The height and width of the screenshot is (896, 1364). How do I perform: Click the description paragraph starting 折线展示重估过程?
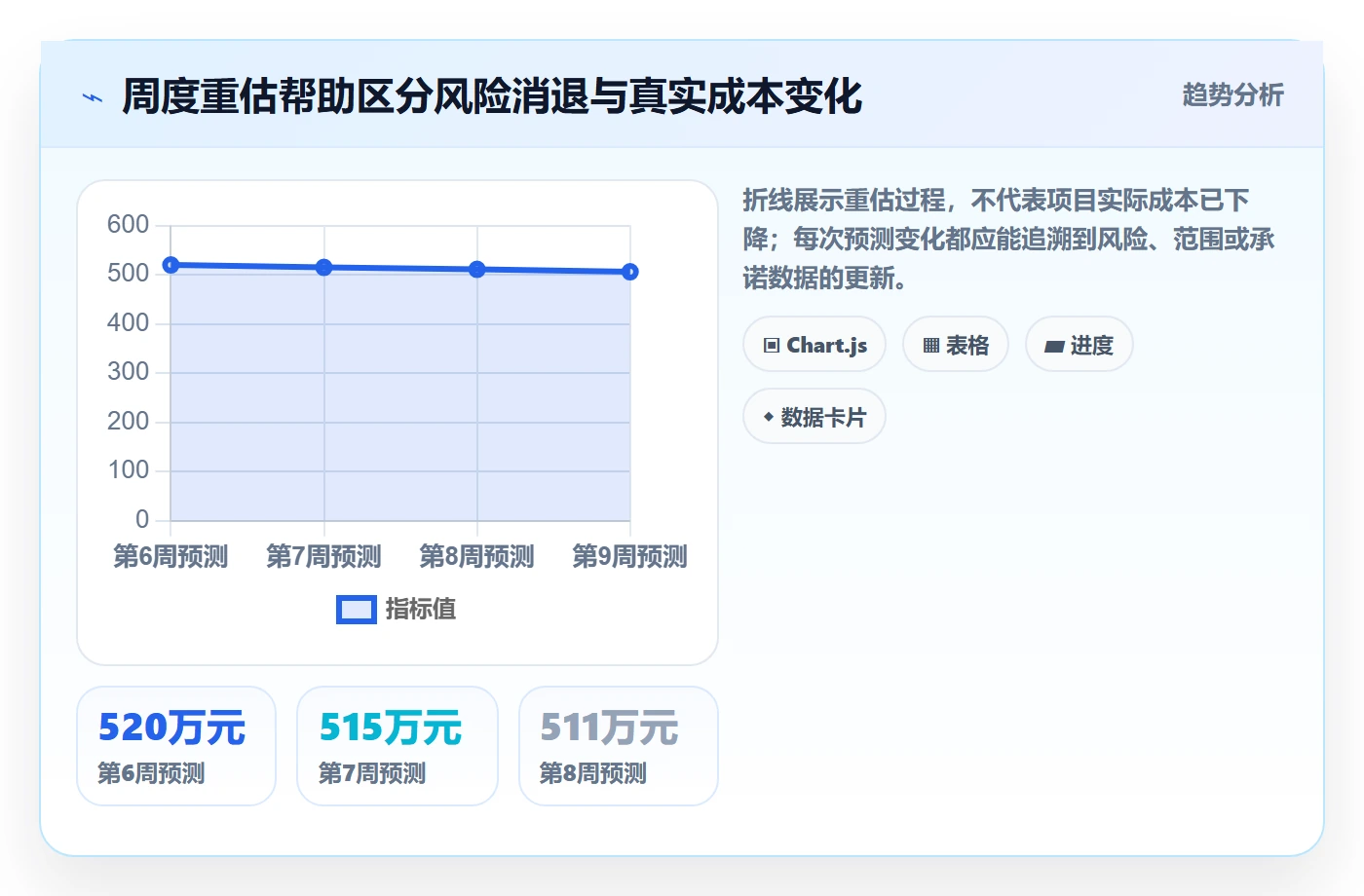pos(1009,240)
